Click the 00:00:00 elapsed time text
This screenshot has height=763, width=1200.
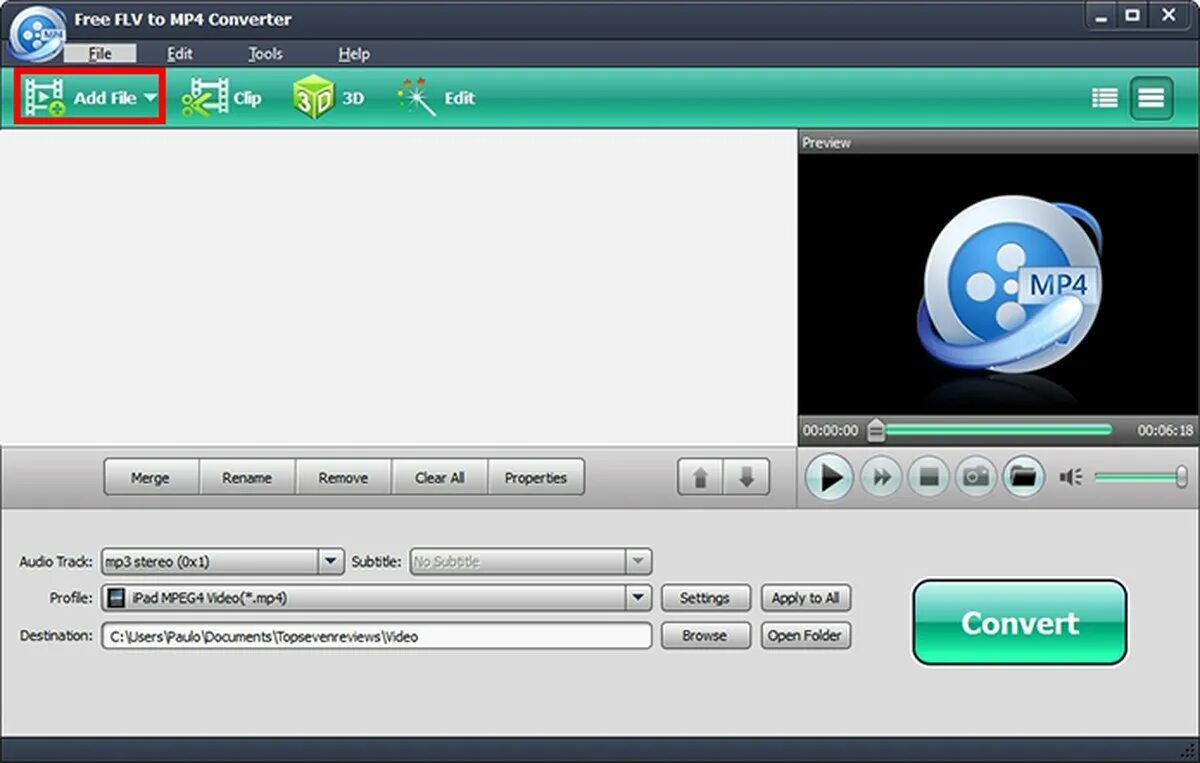[x=830, y=430]
